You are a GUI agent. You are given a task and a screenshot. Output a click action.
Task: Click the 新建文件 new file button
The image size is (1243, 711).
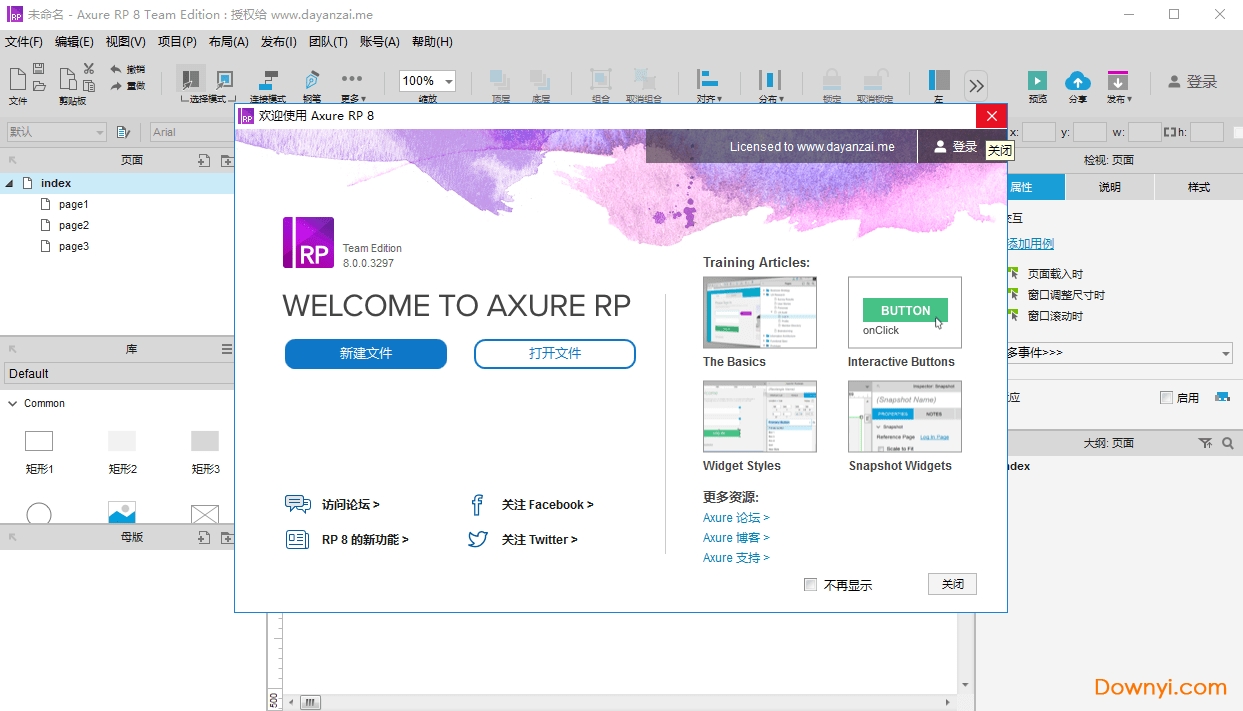pos(365,354)
